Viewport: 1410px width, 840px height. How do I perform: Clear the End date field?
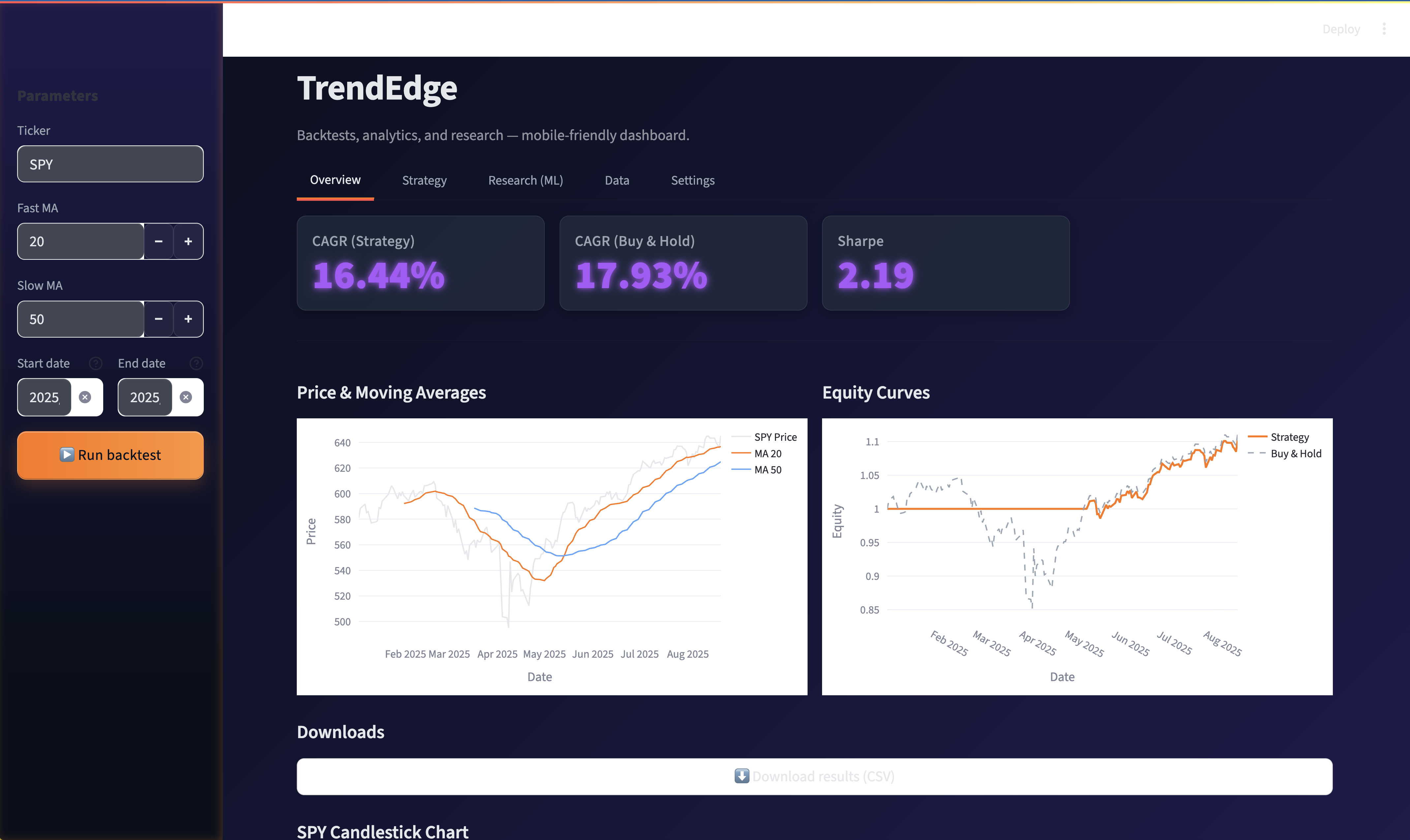pos(186,397)
